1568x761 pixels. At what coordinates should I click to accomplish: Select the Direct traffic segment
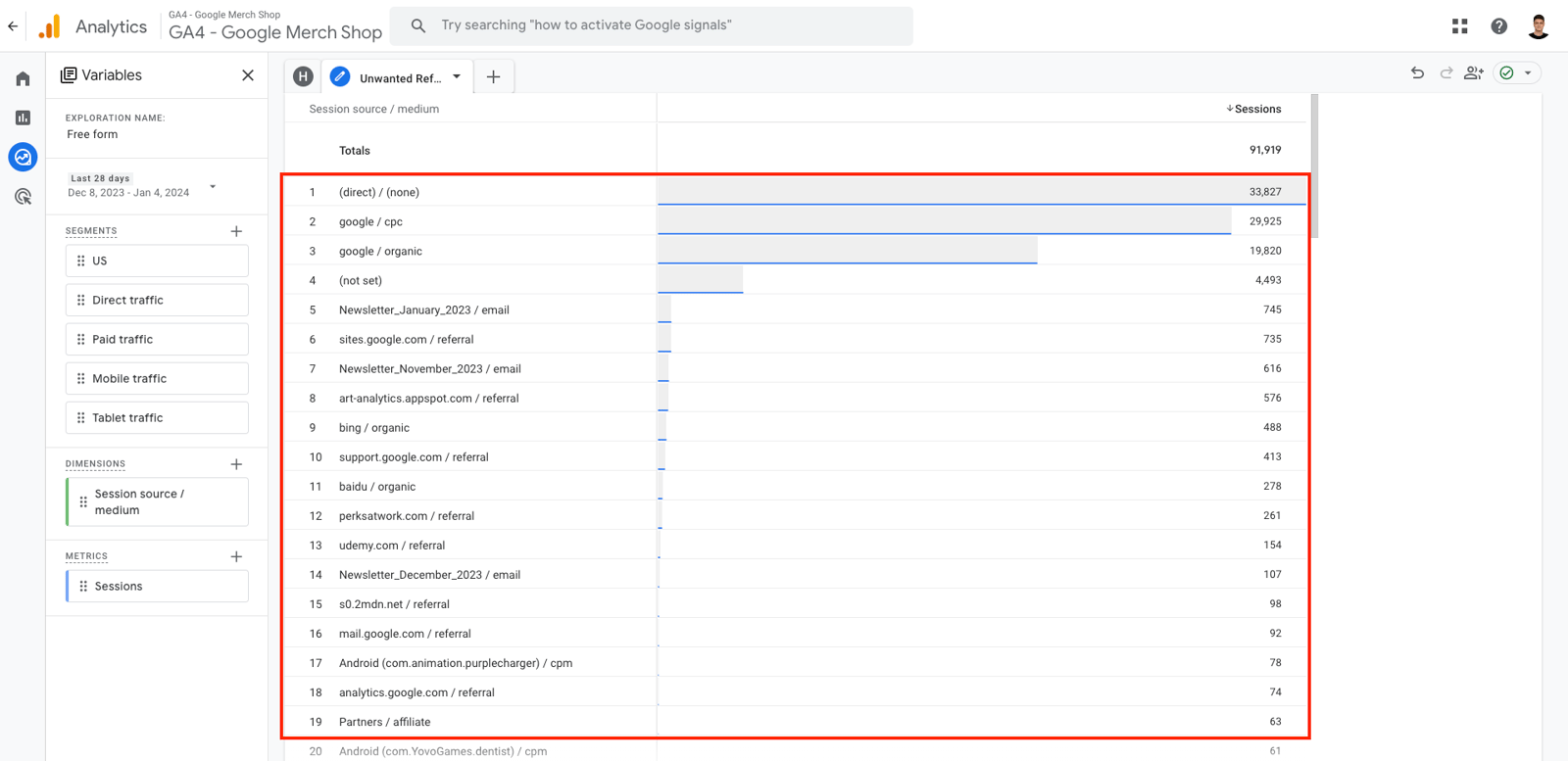tap(157, 300)
